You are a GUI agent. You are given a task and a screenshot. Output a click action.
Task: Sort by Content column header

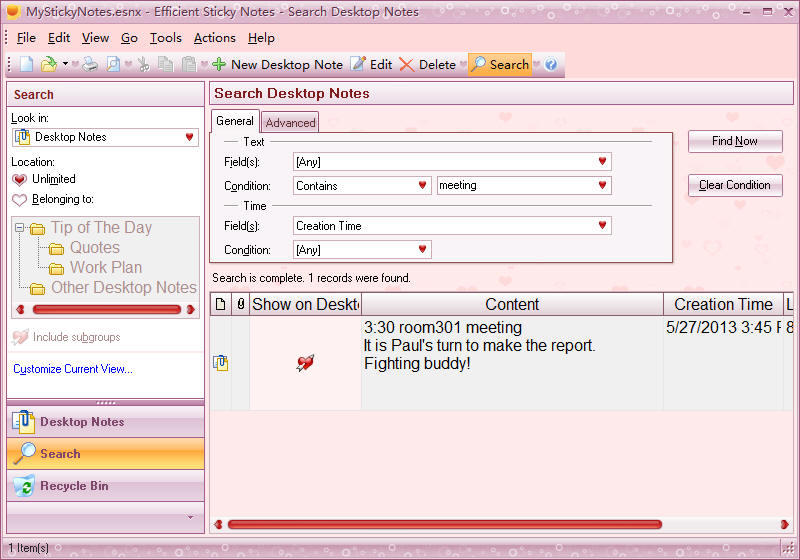coord(512,304)
